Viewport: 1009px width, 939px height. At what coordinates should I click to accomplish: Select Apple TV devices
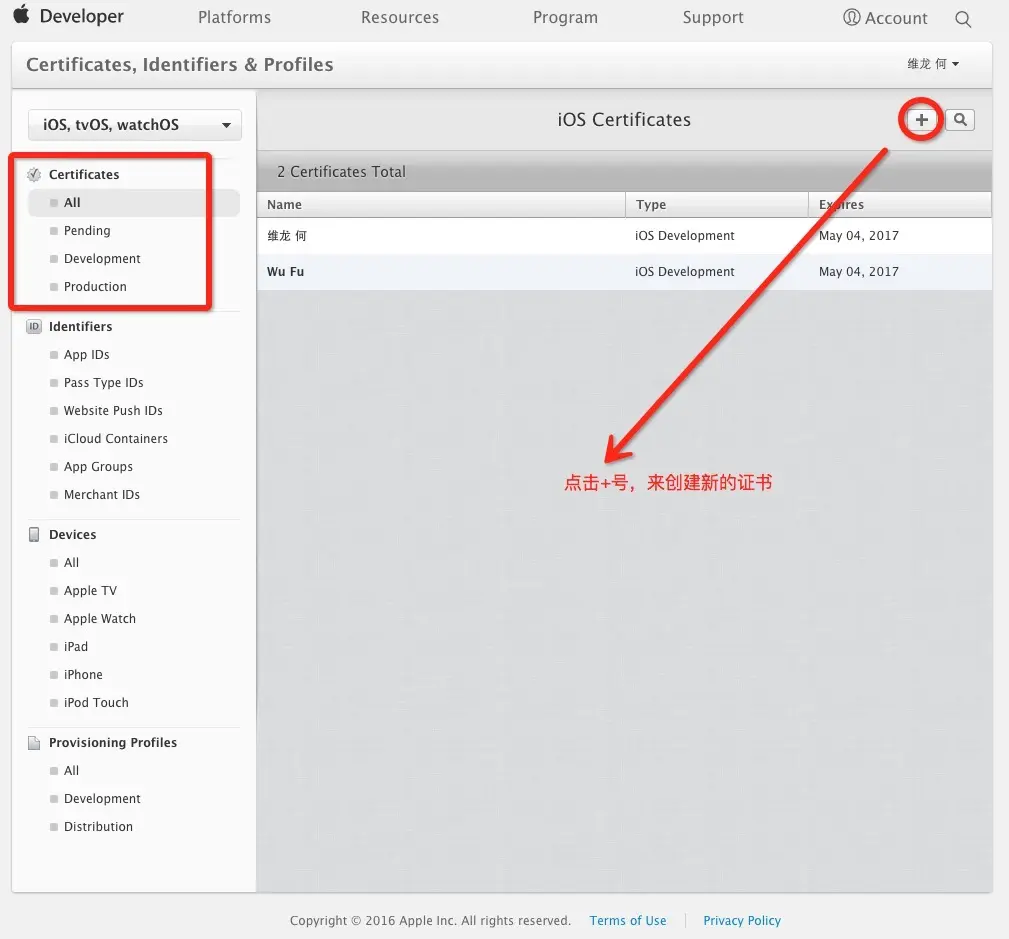coord(90,591)
